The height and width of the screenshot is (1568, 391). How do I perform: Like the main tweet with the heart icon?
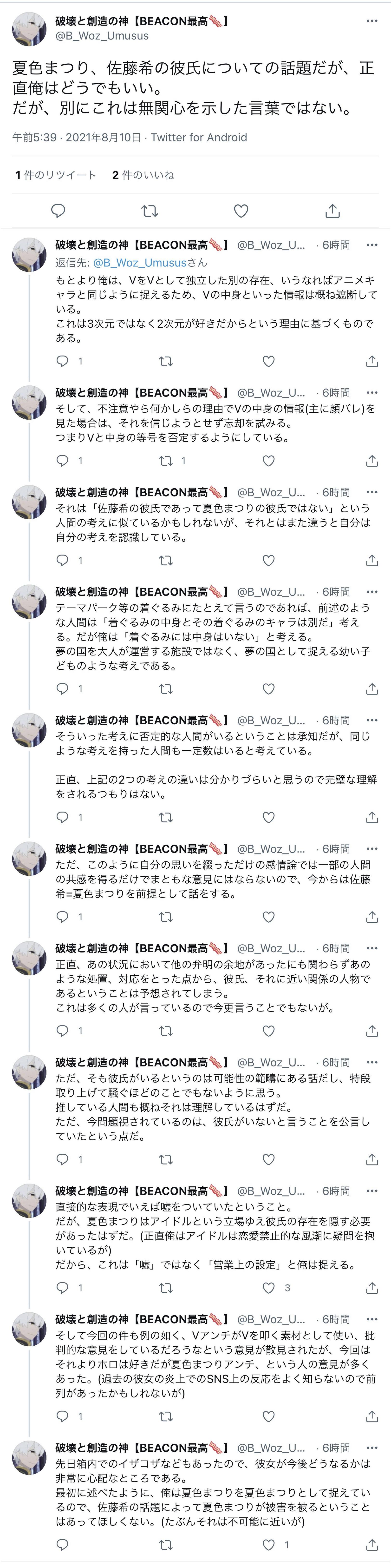(x=241, y=211)
